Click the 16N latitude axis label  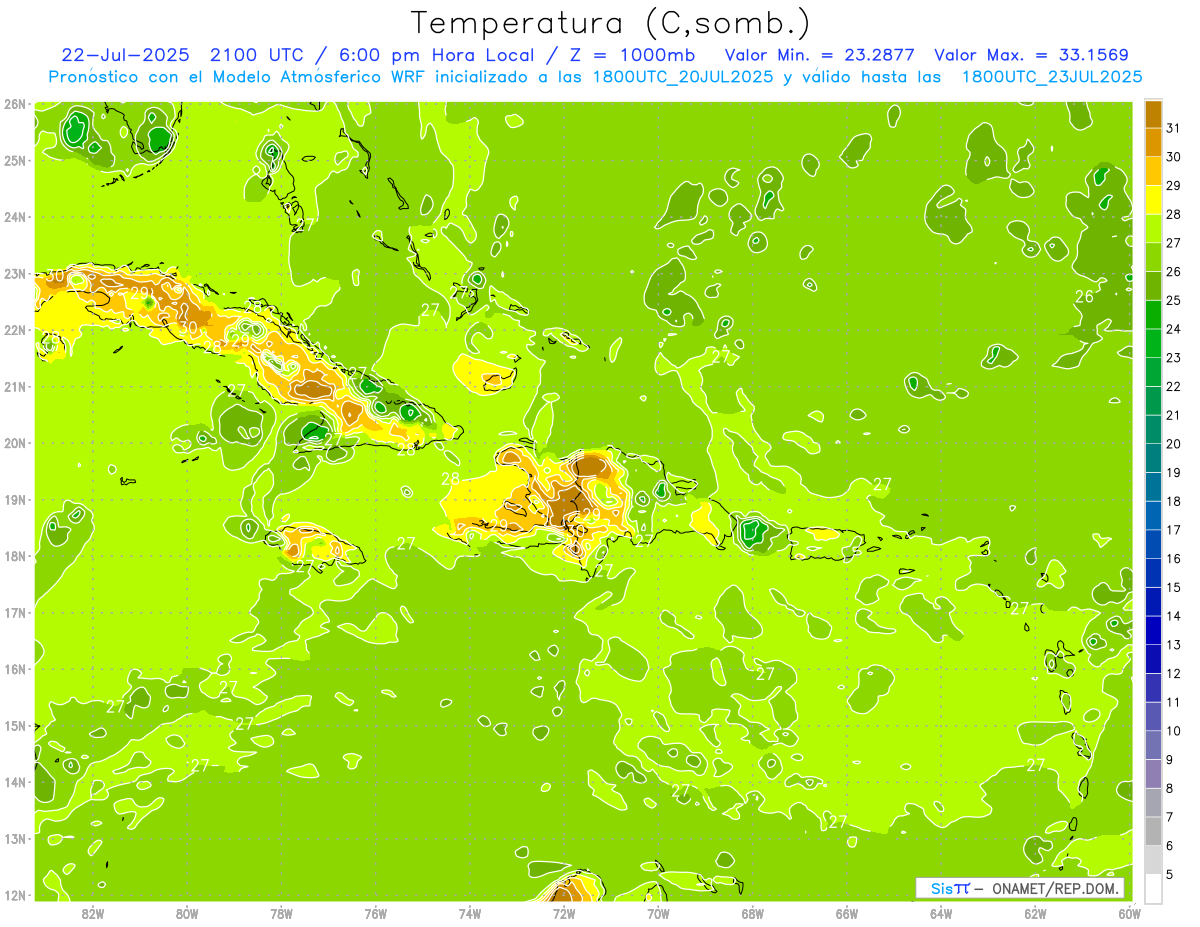14,669
